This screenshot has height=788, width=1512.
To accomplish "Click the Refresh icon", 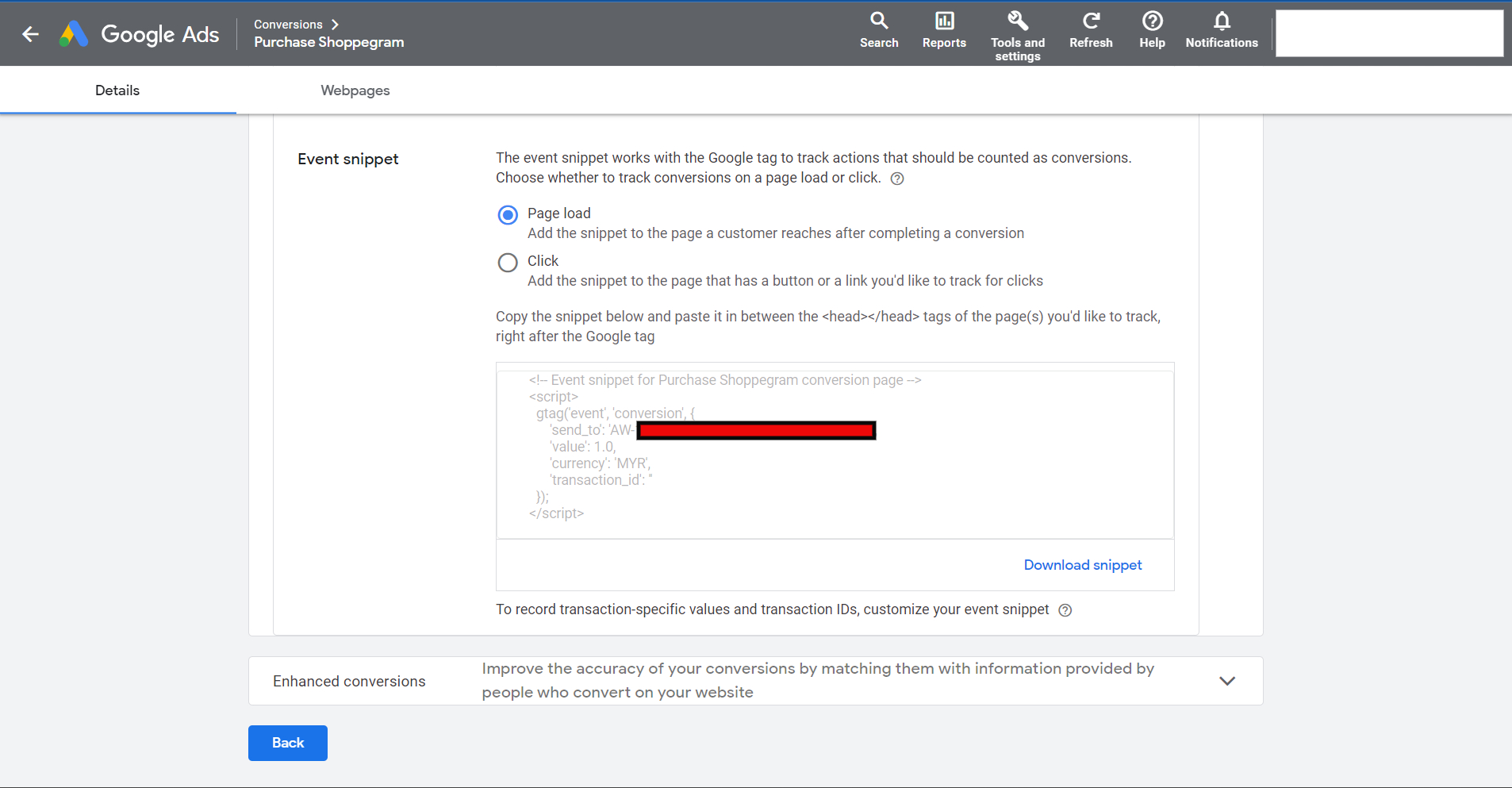I will point(1091,21).
